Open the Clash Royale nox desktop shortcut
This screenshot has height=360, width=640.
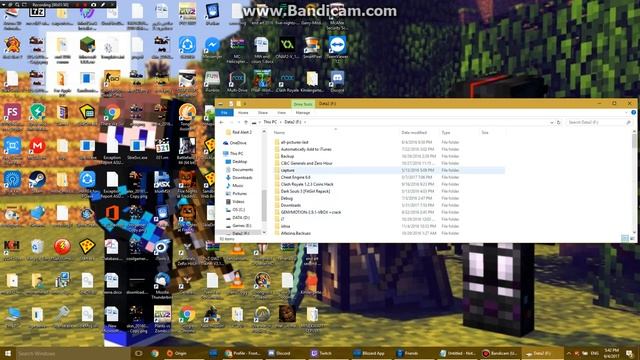coord(287,80)
